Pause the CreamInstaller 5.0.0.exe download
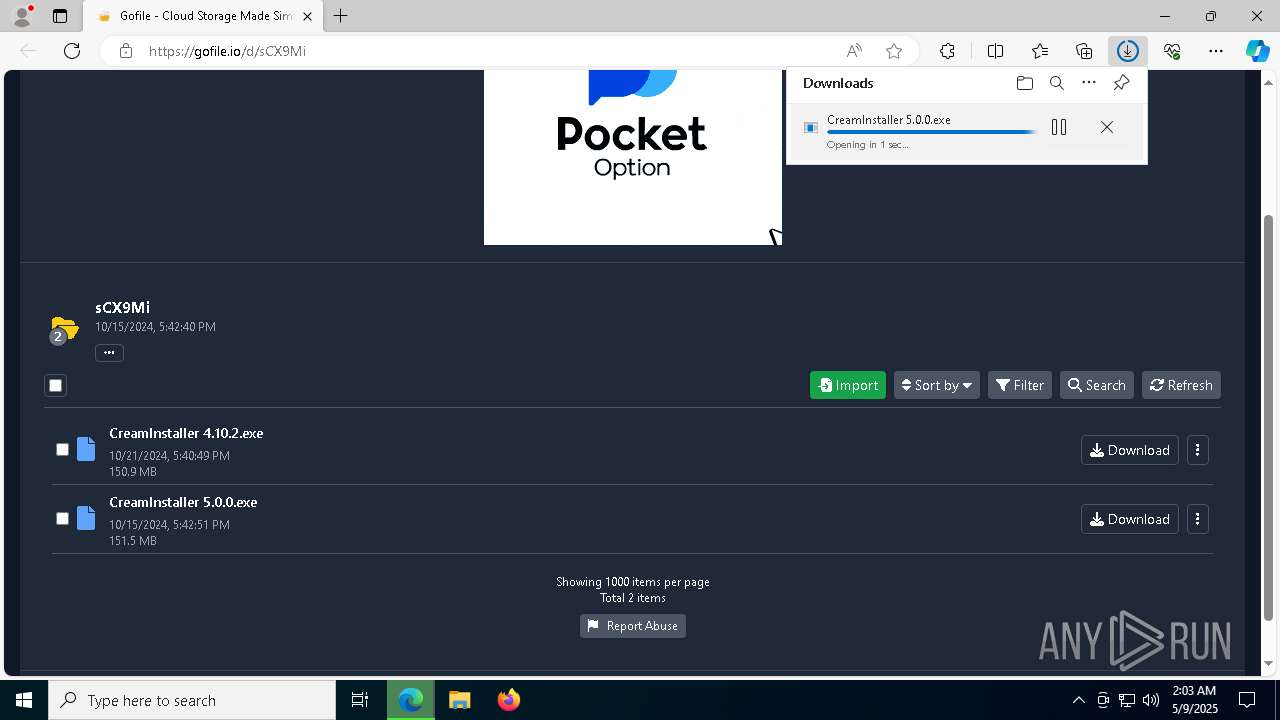 [1059, 127]
